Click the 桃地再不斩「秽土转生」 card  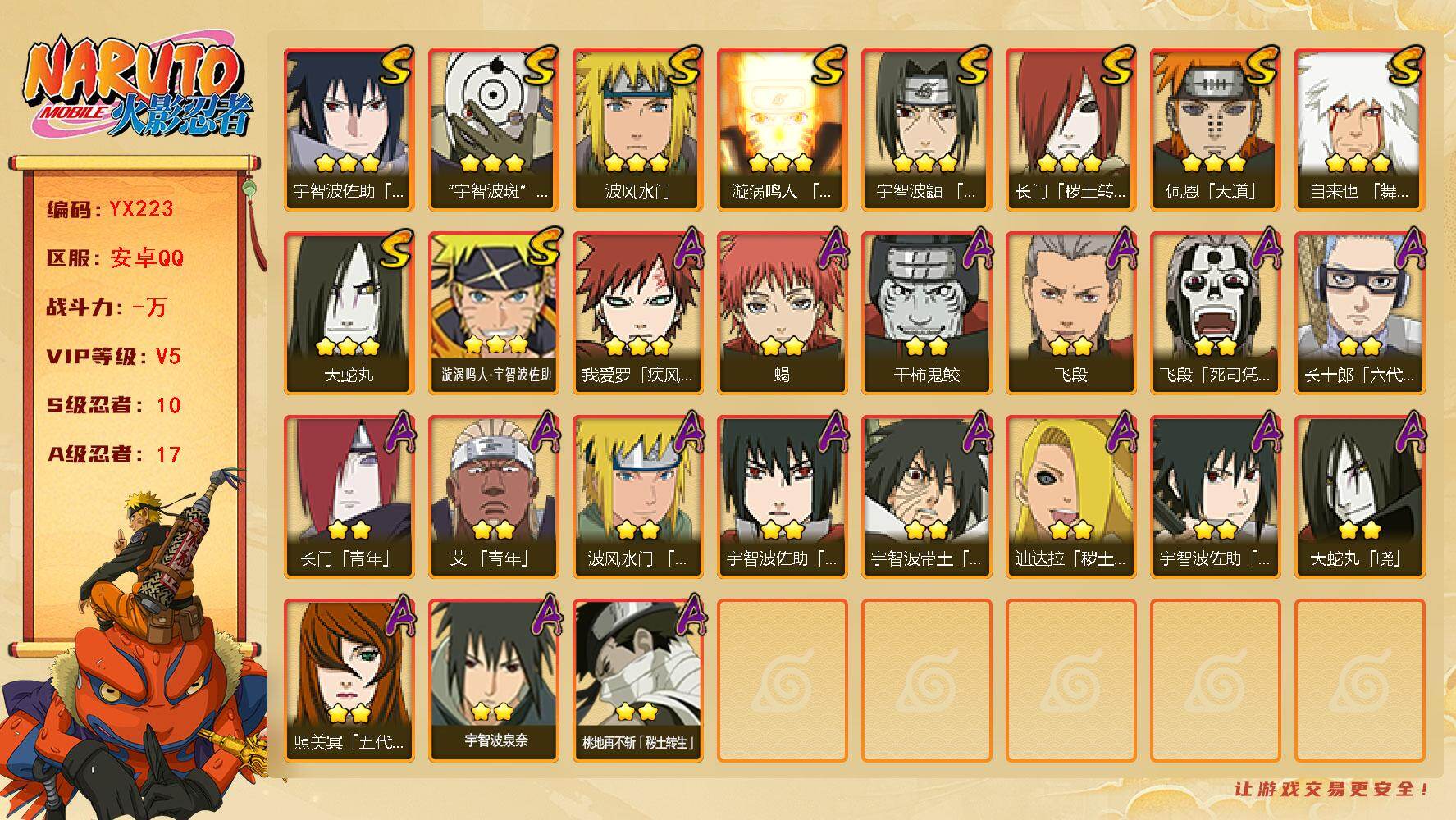coord(637,681)
